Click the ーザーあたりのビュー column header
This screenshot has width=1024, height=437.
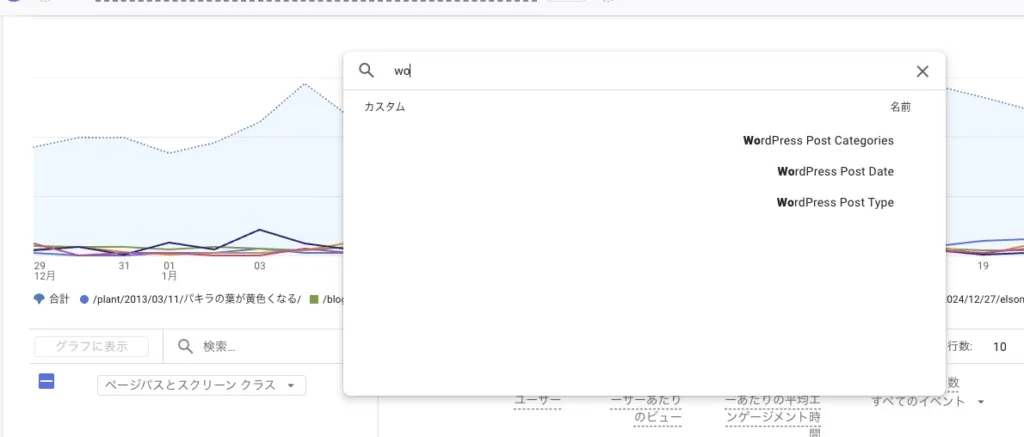pyautogui.click(x=646, y=409)
